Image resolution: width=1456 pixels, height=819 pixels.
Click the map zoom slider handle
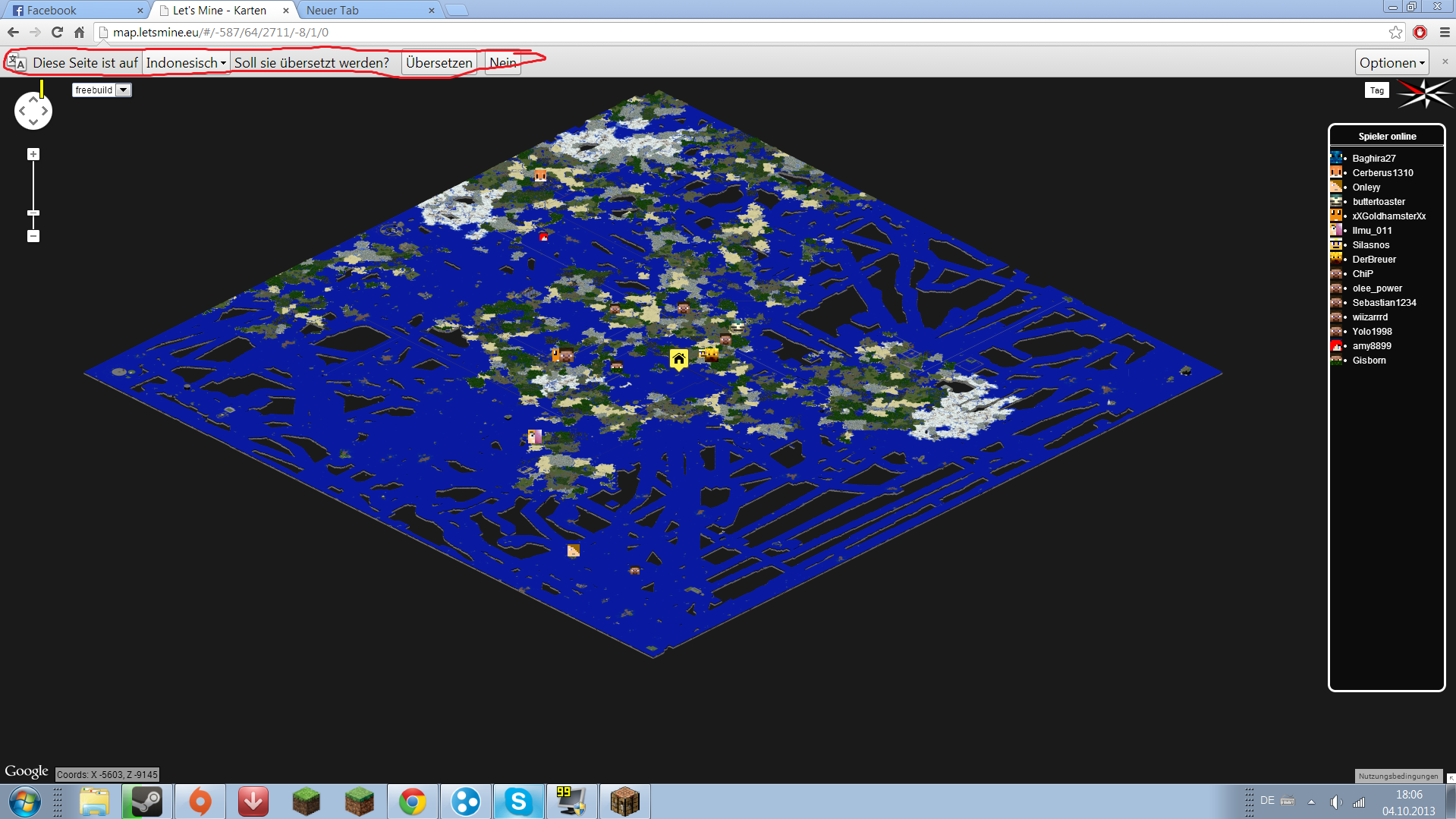33,213
